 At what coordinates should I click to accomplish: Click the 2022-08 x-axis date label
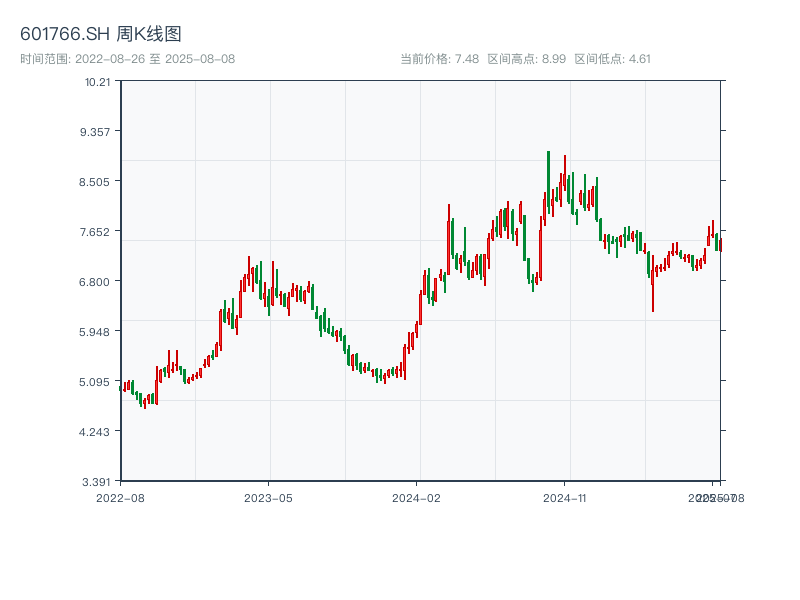[120, 497]
